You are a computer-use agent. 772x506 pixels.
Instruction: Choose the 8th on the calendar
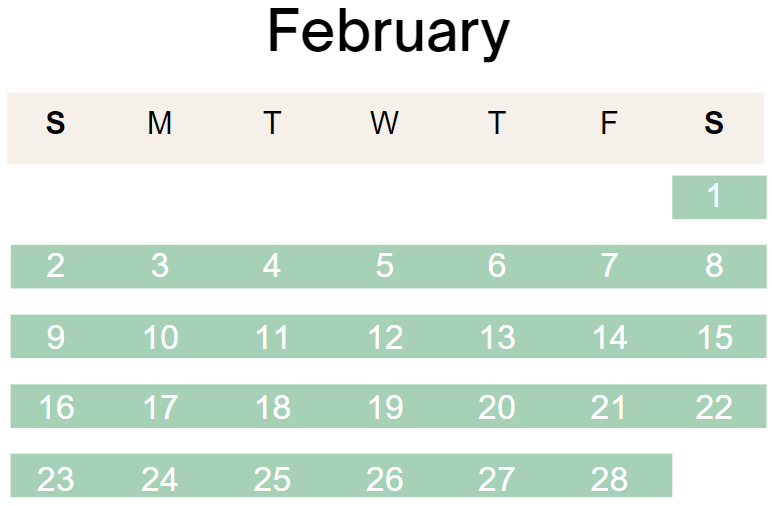[x=714, y=266]
